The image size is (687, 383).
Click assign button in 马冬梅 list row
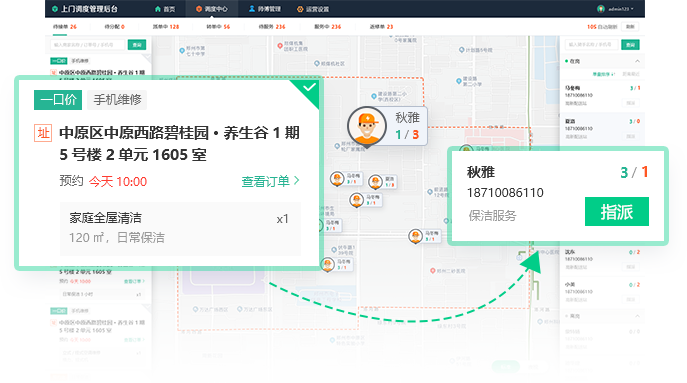click(630, 103)
